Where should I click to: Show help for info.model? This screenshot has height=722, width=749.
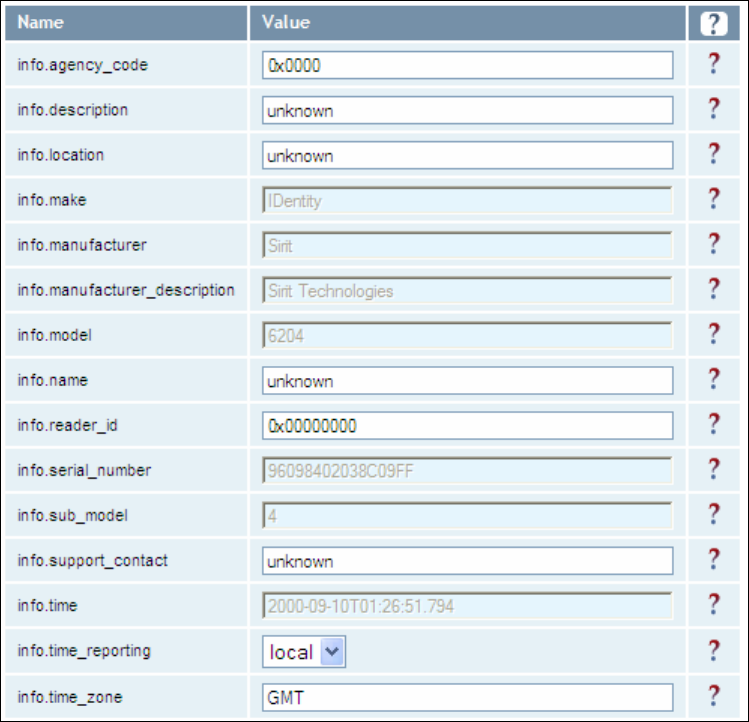[714, 334]
